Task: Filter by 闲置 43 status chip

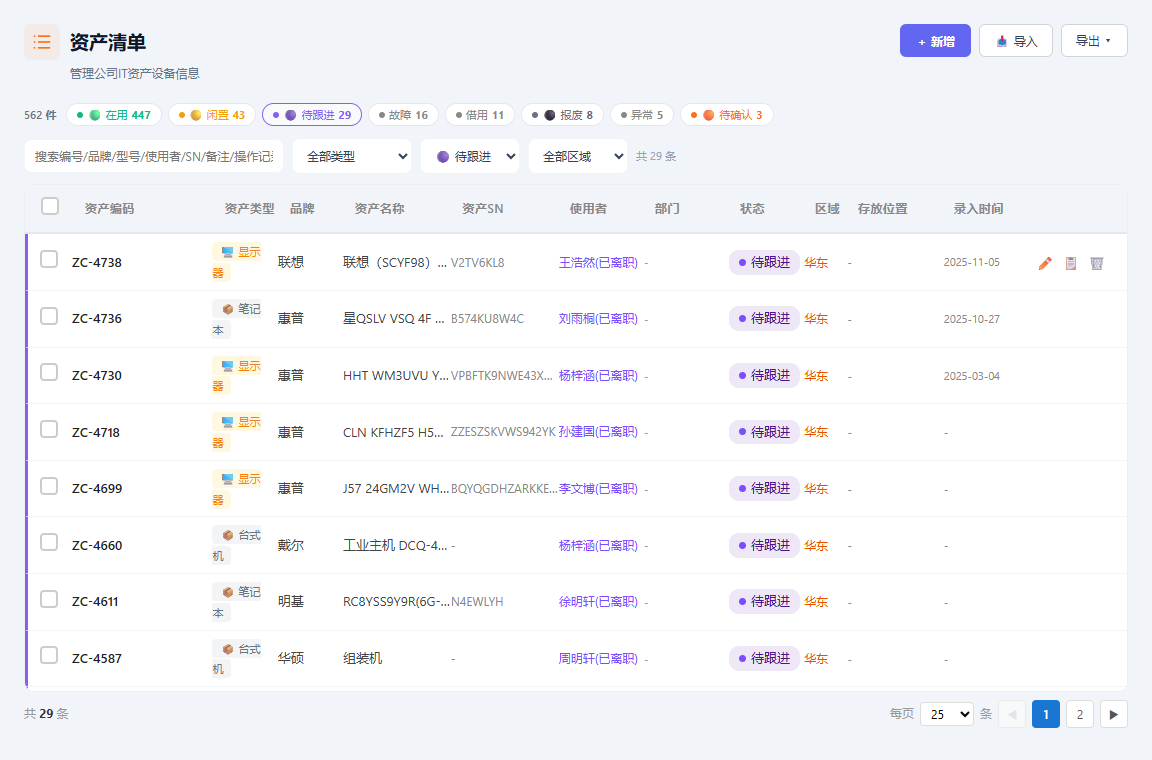Action: 212,115
